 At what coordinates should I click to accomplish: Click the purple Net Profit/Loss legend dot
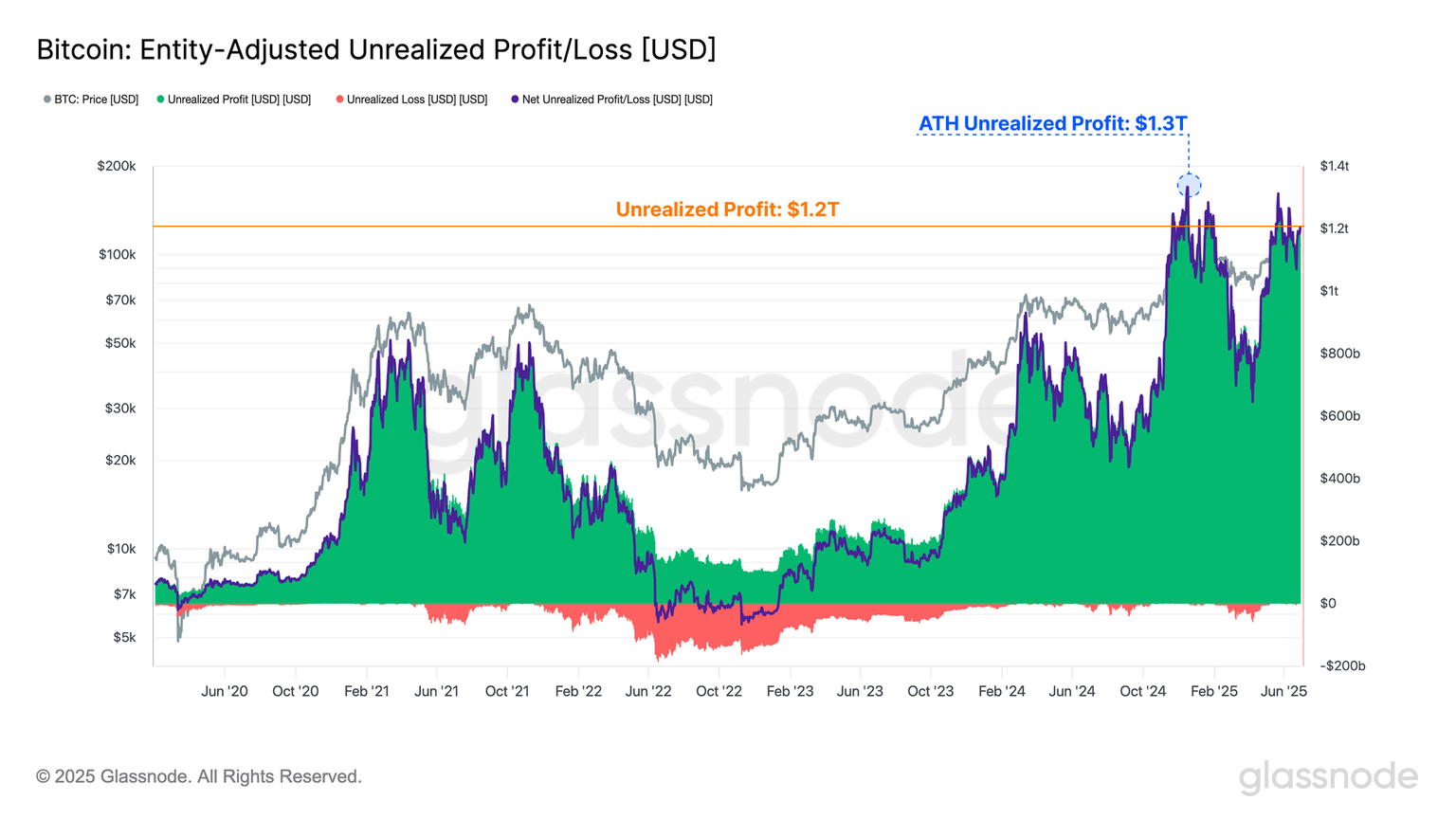pos(515,100)
